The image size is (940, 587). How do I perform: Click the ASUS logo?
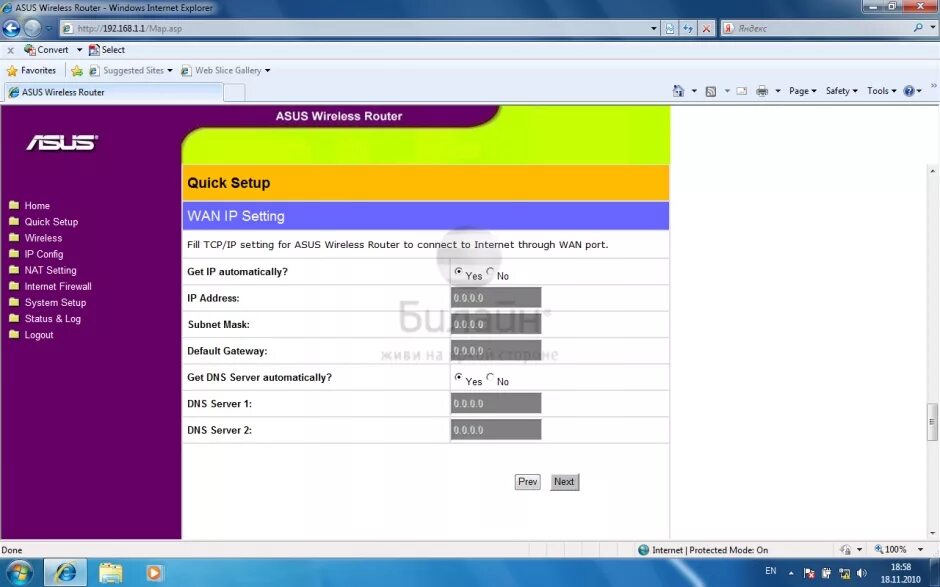pyautogui.click(x=62, y=142)
